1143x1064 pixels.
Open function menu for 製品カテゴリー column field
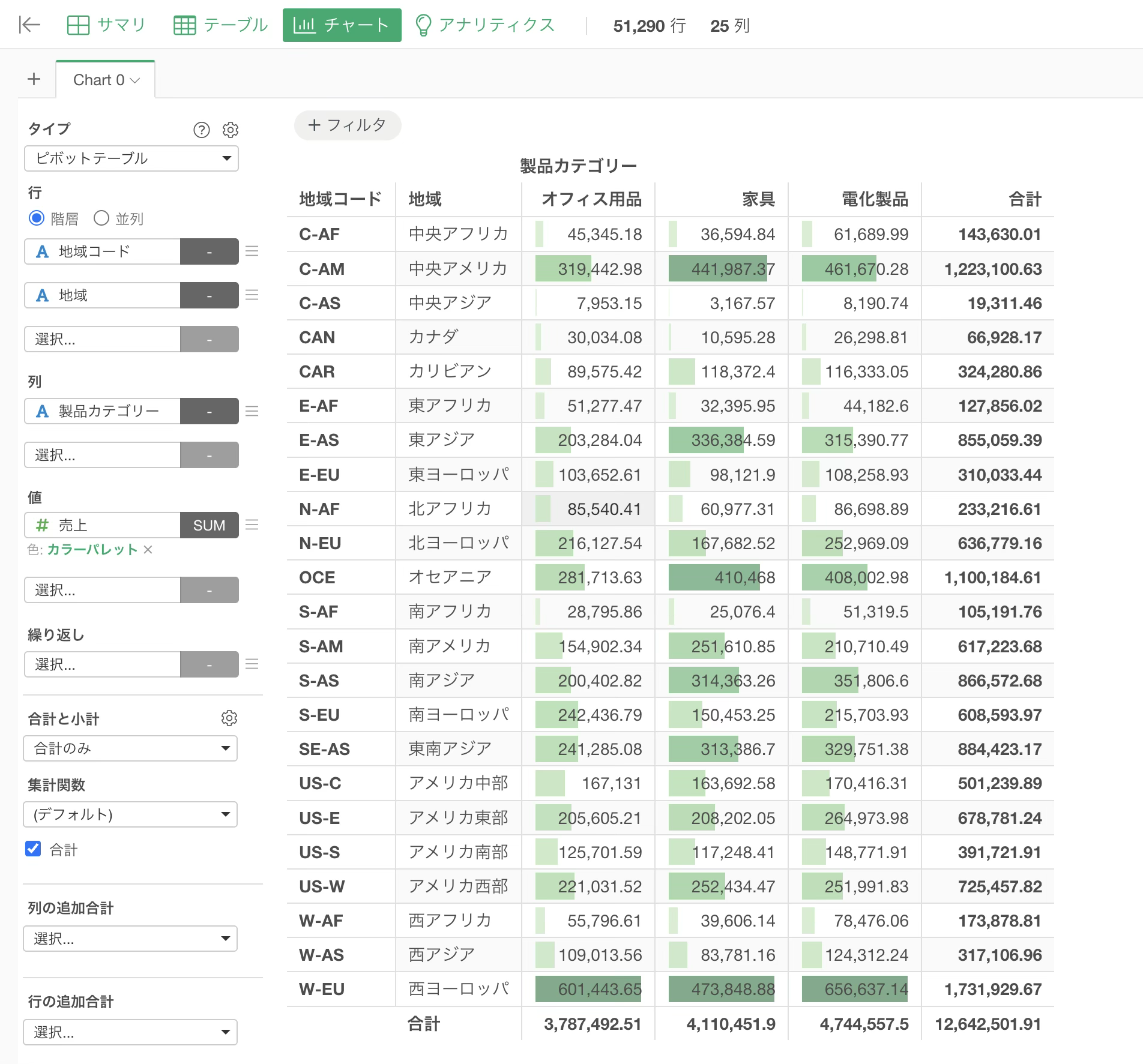coord(210,411)
